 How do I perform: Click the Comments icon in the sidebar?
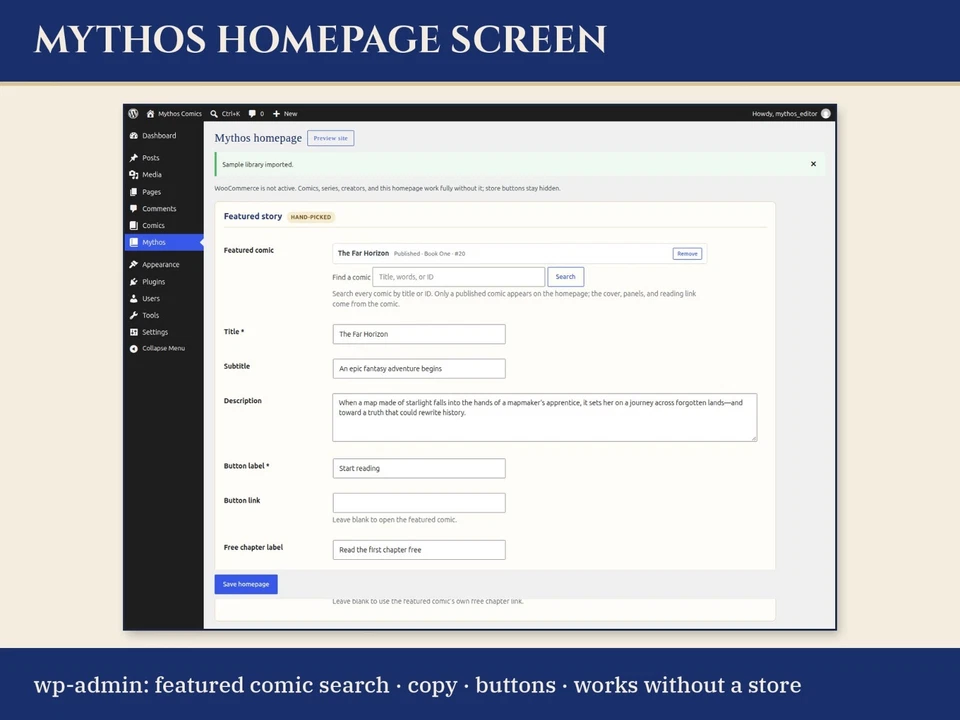click(x=133, y=209)
